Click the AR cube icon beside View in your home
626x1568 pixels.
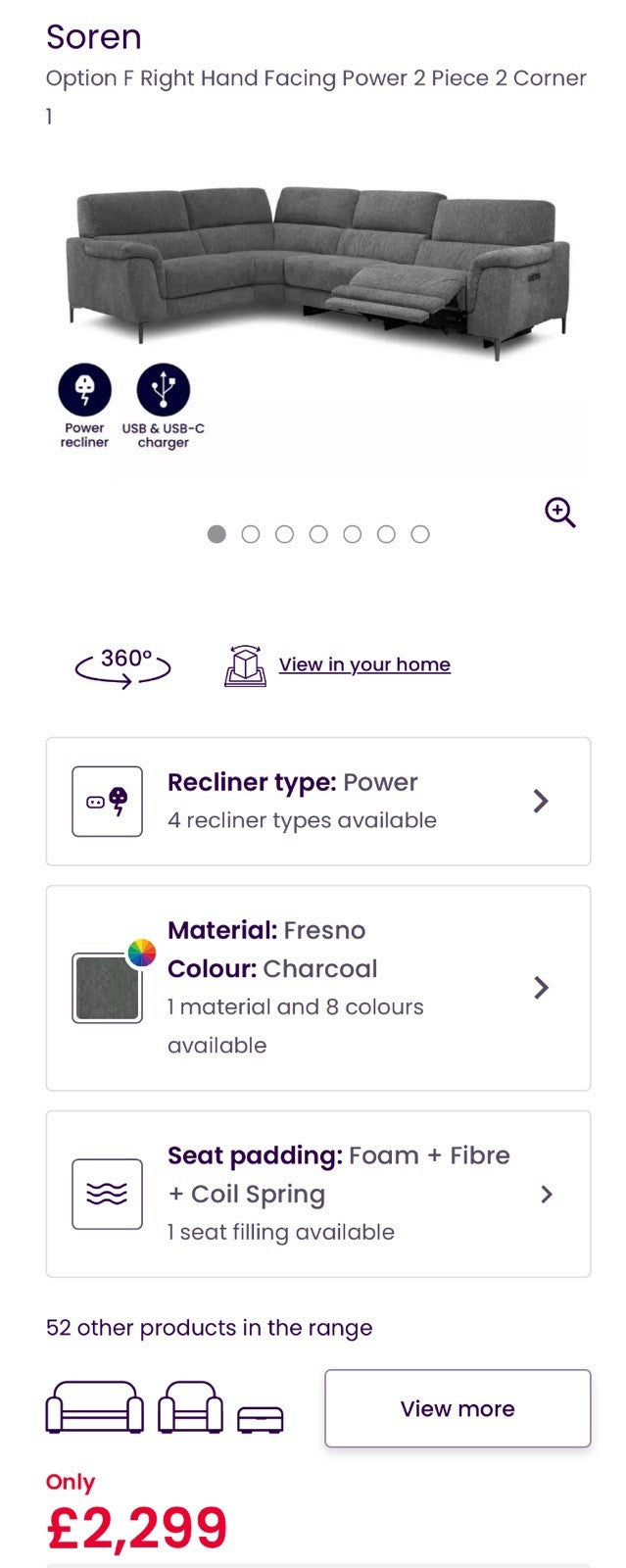point(245,665)
